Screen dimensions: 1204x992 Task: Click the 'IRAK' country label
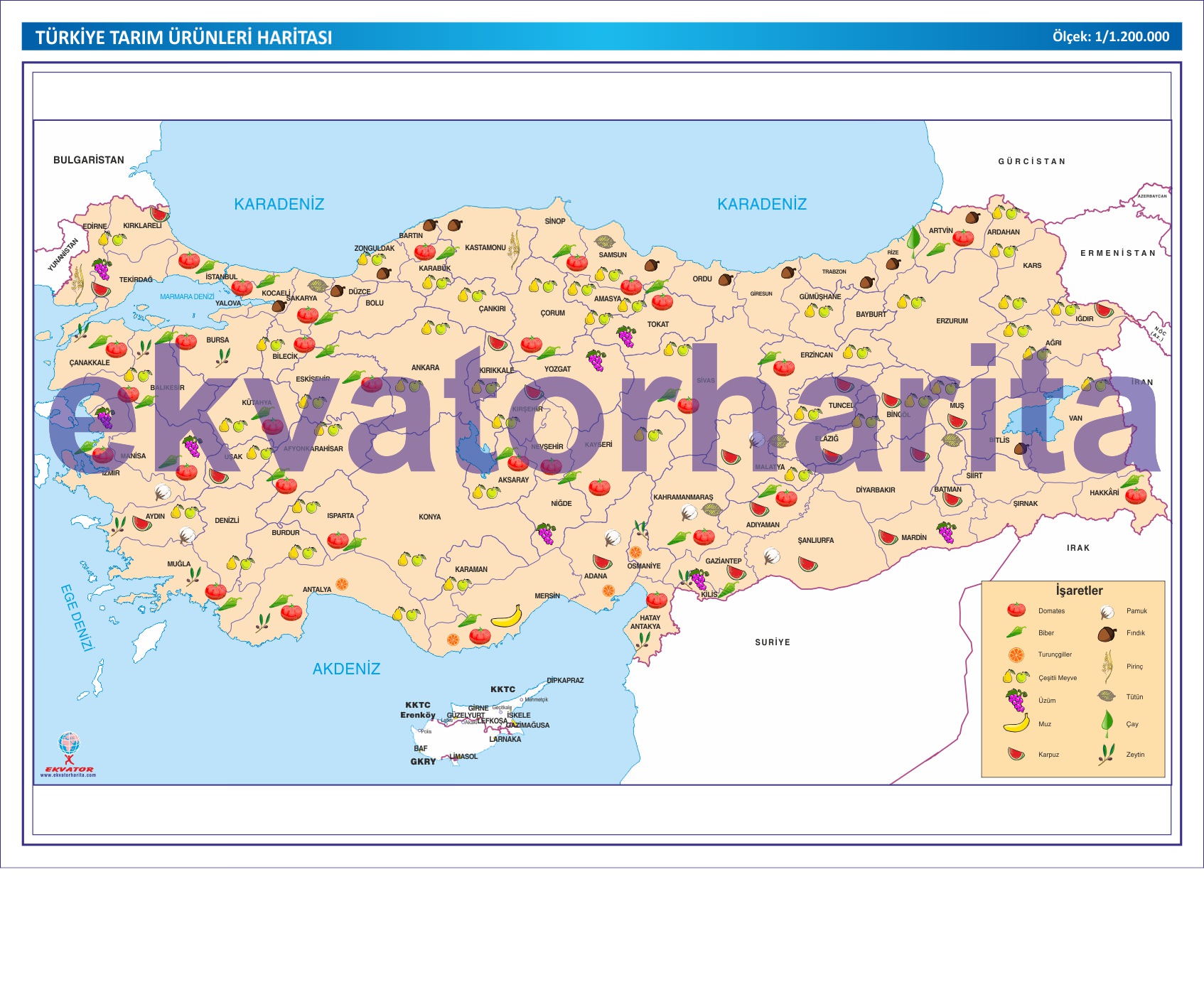click(1078, 548)
